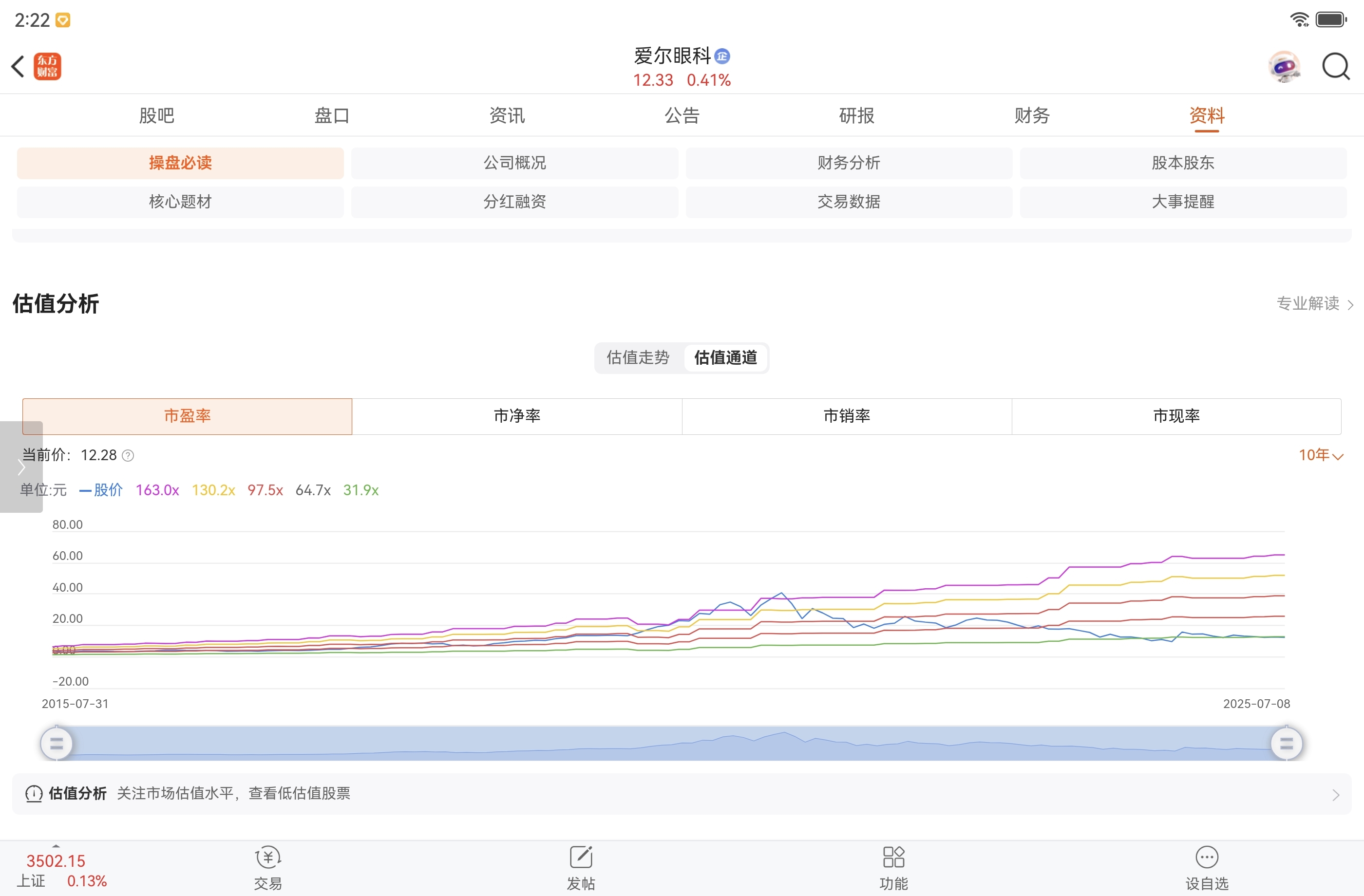Select the 市盈率 metric tab
1364x896 pixels.
[188, 416]
